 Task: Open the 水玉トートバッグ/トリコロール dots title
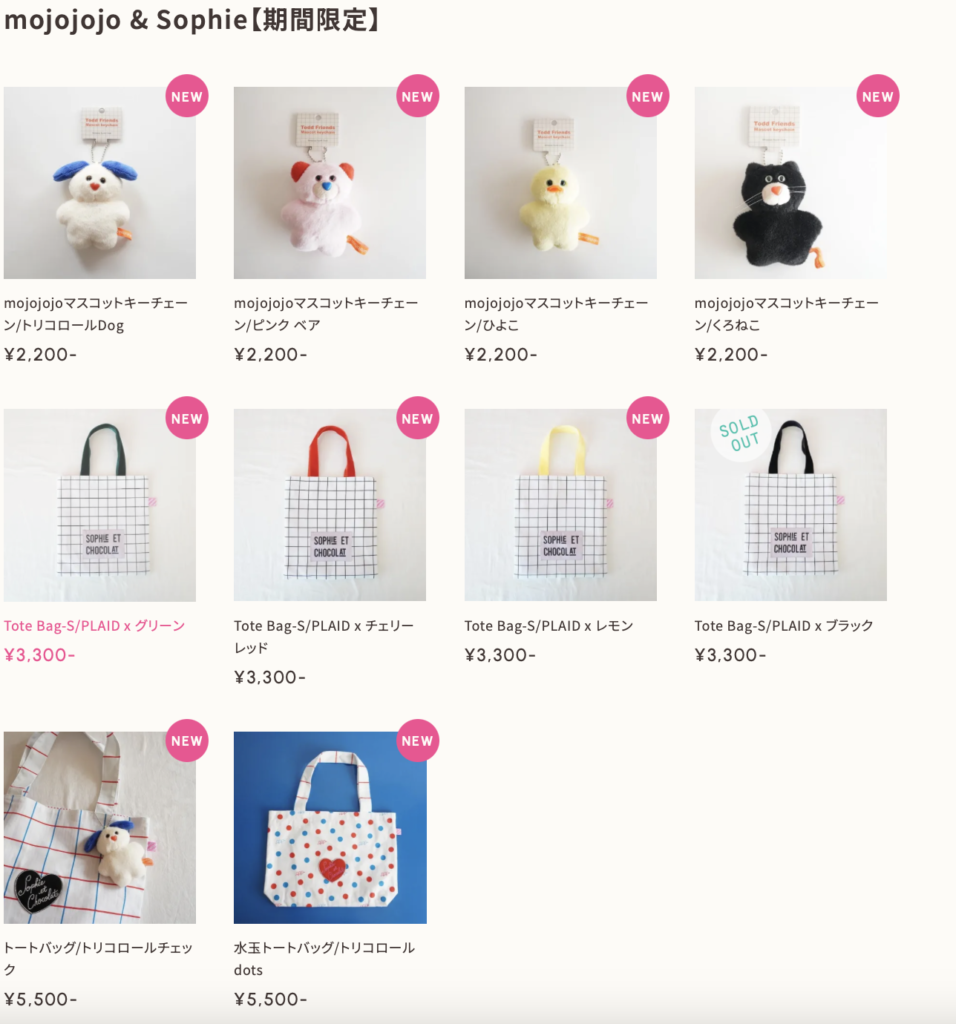[x=325, y=959]
